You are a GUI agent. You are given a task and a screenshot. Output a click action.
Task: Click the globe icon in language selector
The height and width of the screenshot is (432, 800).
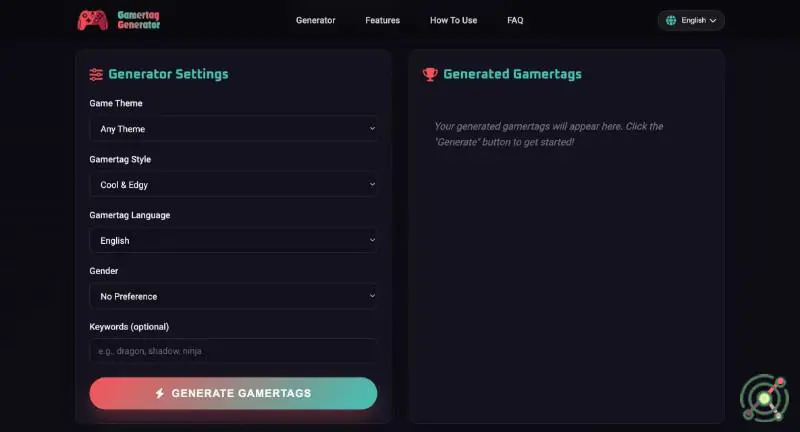coord(671,20)
